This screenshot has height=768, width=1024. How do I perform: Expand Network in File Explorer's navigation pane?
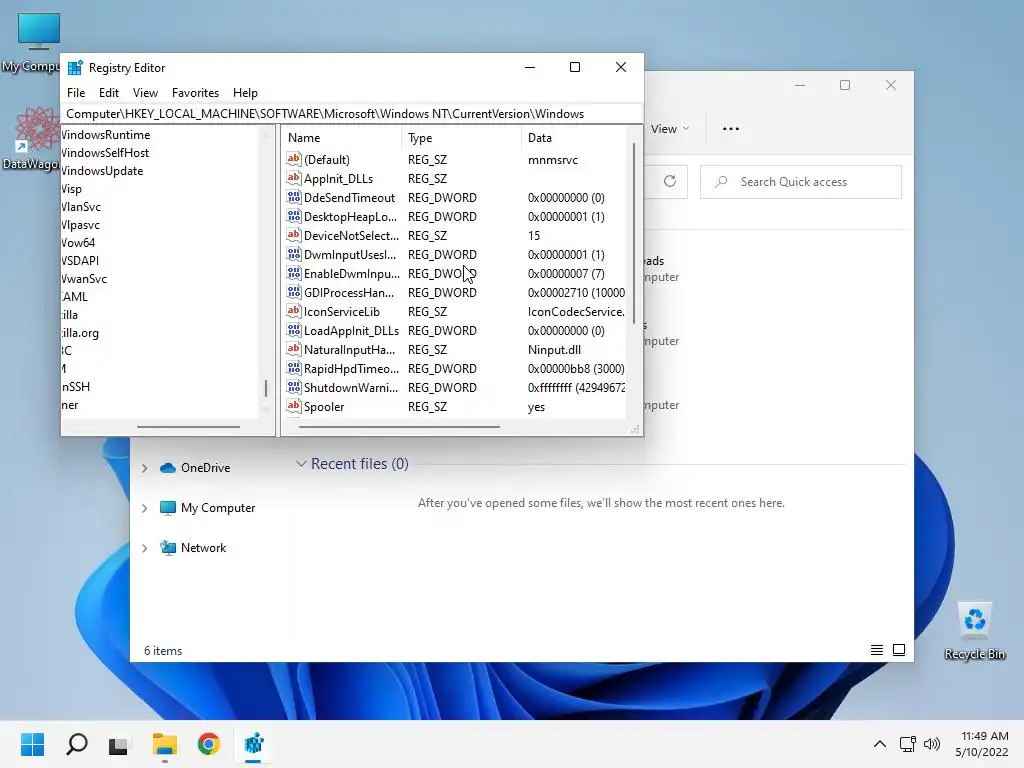coord(144,548)
